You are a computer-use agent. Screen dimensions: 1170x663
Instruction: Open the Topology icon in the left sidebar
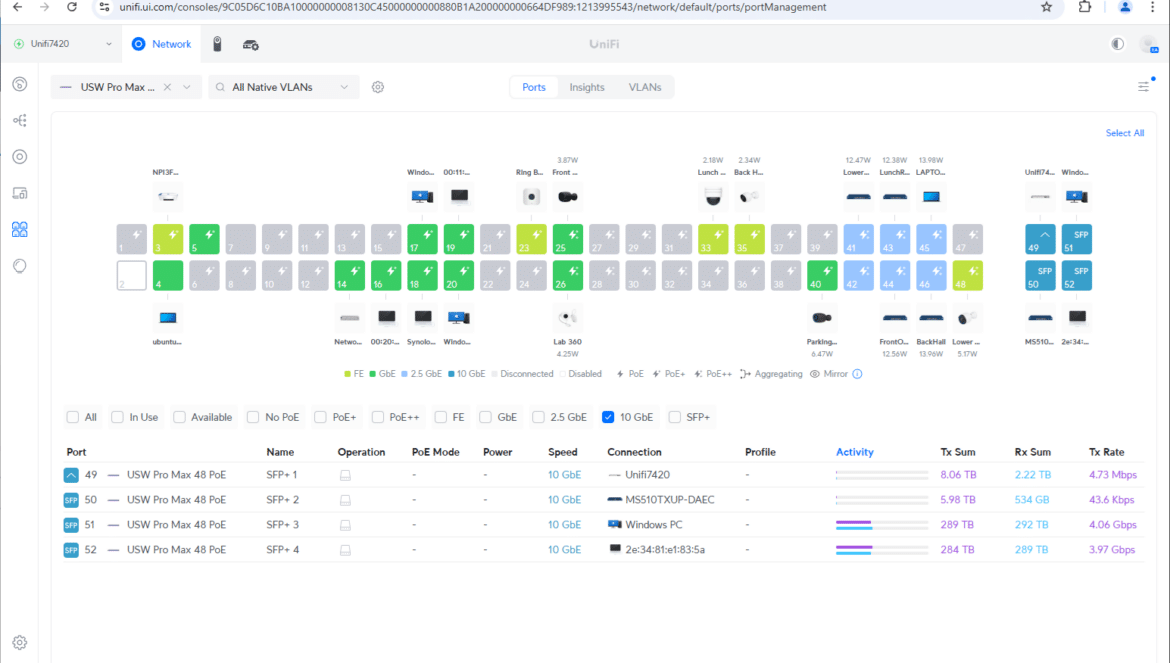[x=20, y=120]
